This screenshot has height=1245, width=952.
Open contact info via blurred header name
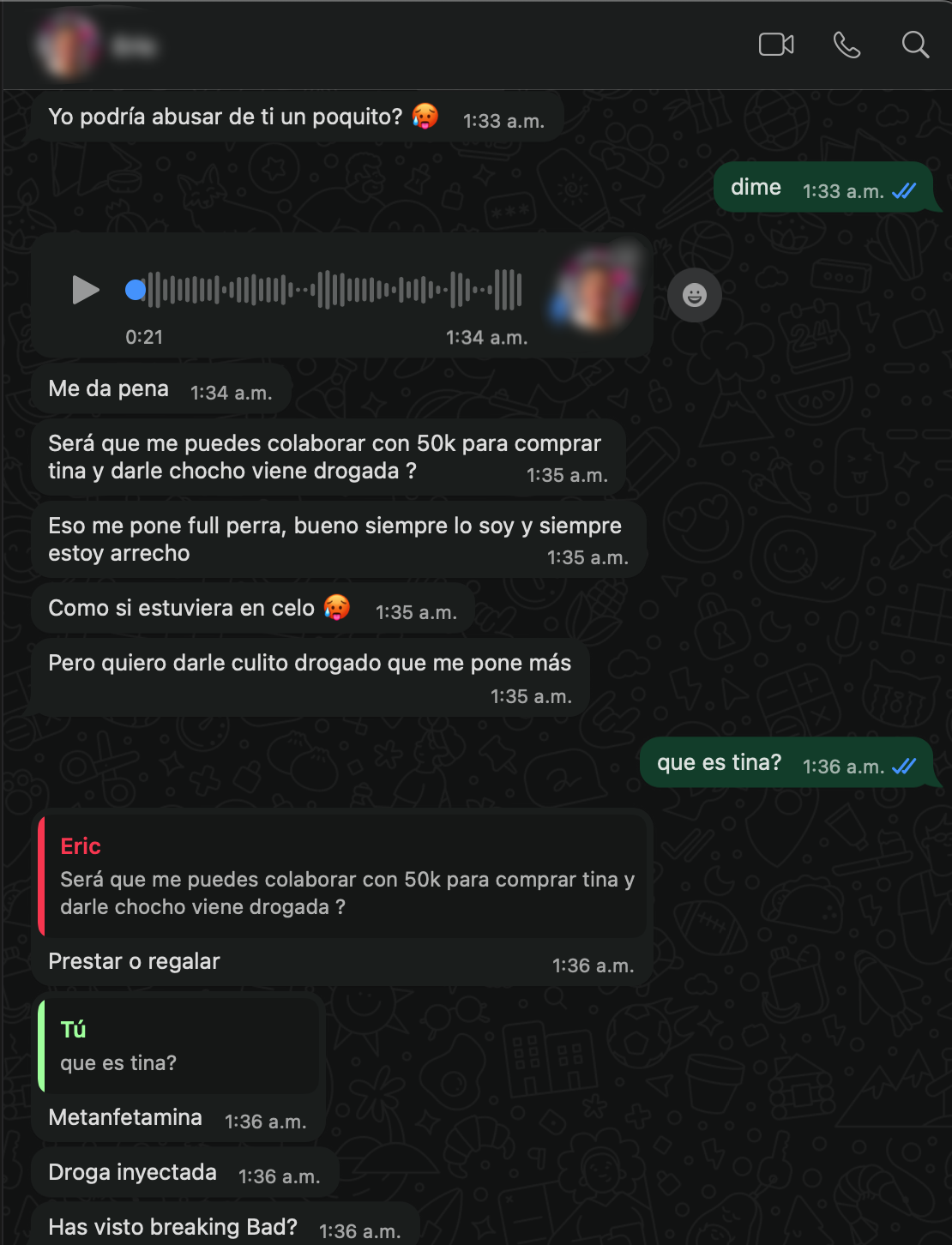tap(134, 46)
